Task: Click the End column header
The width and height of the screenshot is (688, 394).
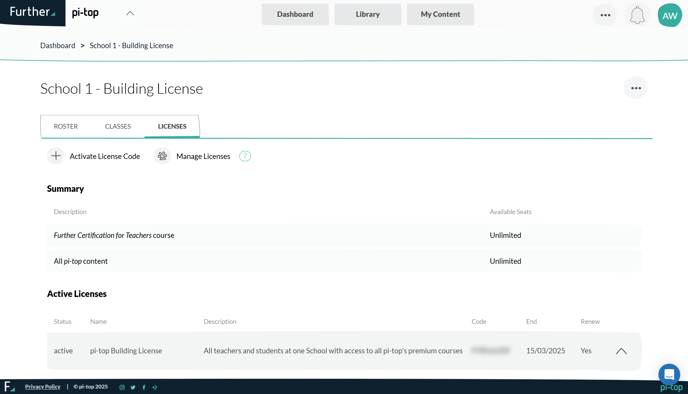Action: pos(531,322)
